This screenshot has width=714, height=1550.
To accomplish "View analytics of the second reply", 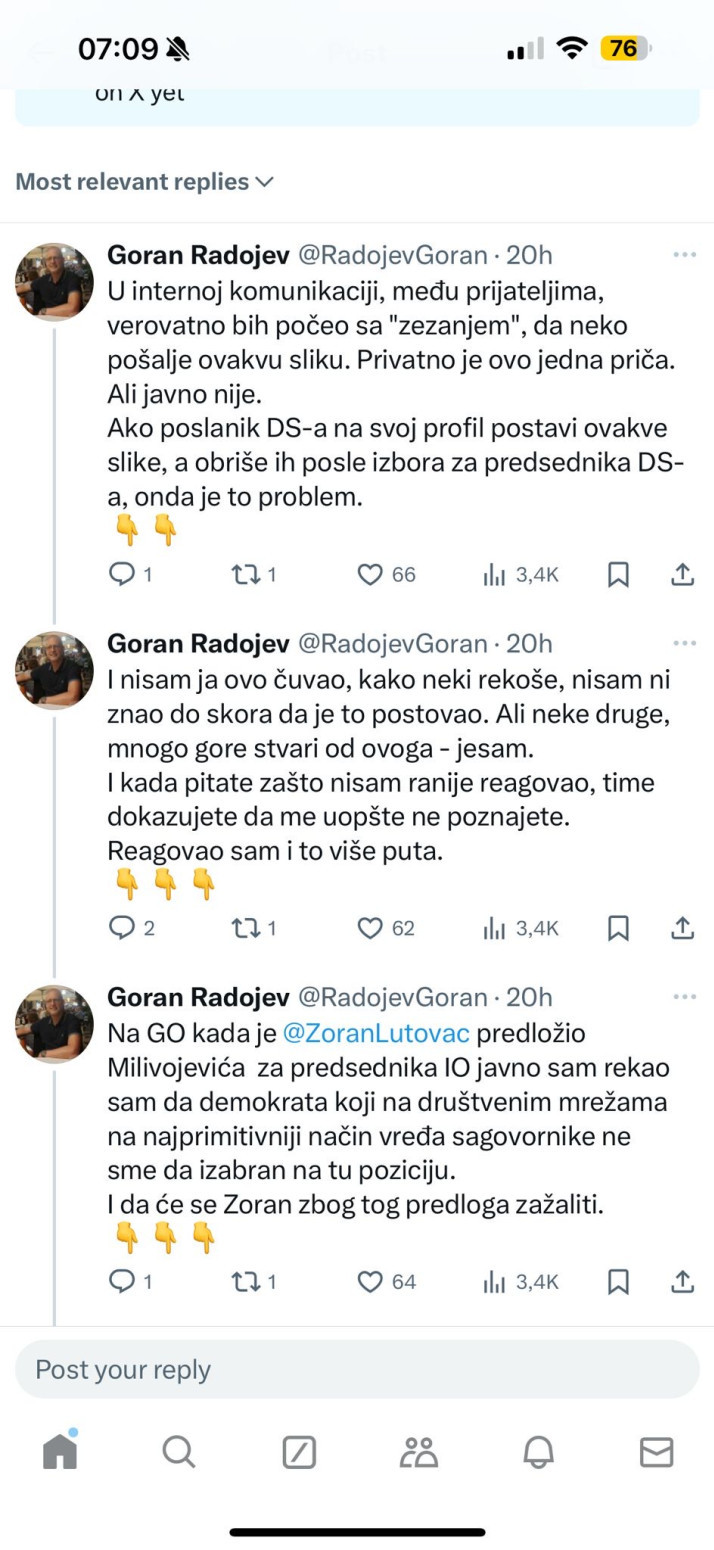I will (494, 928).
